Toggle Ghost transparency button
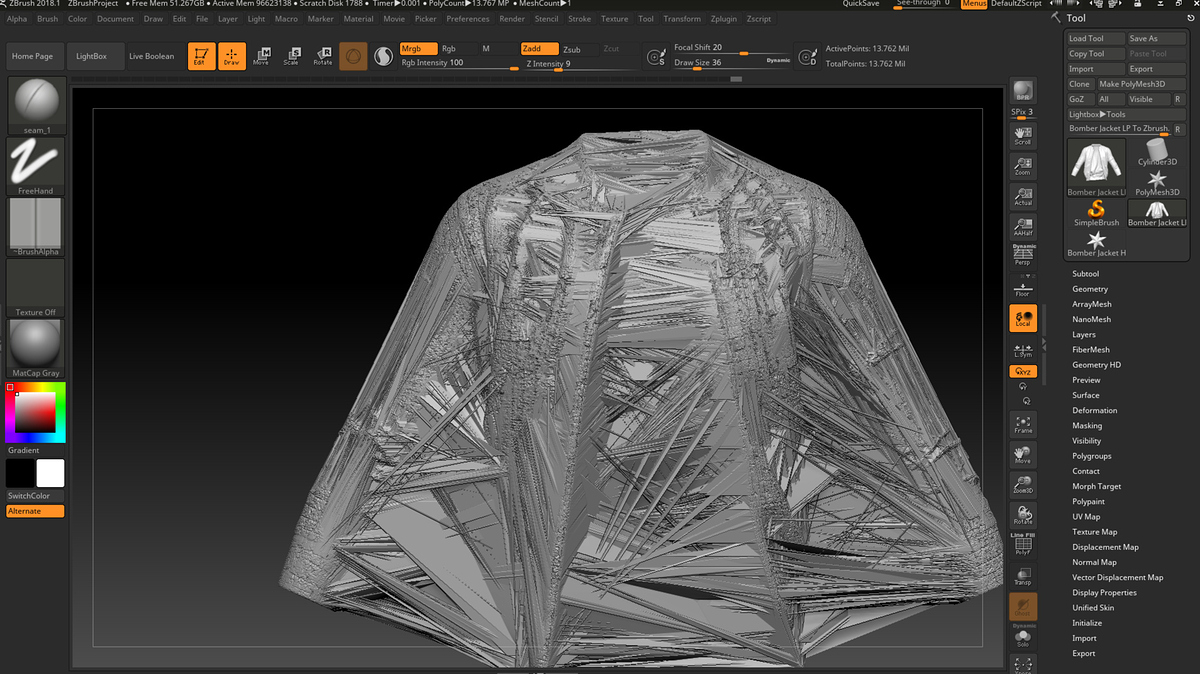 point(1023,606)
